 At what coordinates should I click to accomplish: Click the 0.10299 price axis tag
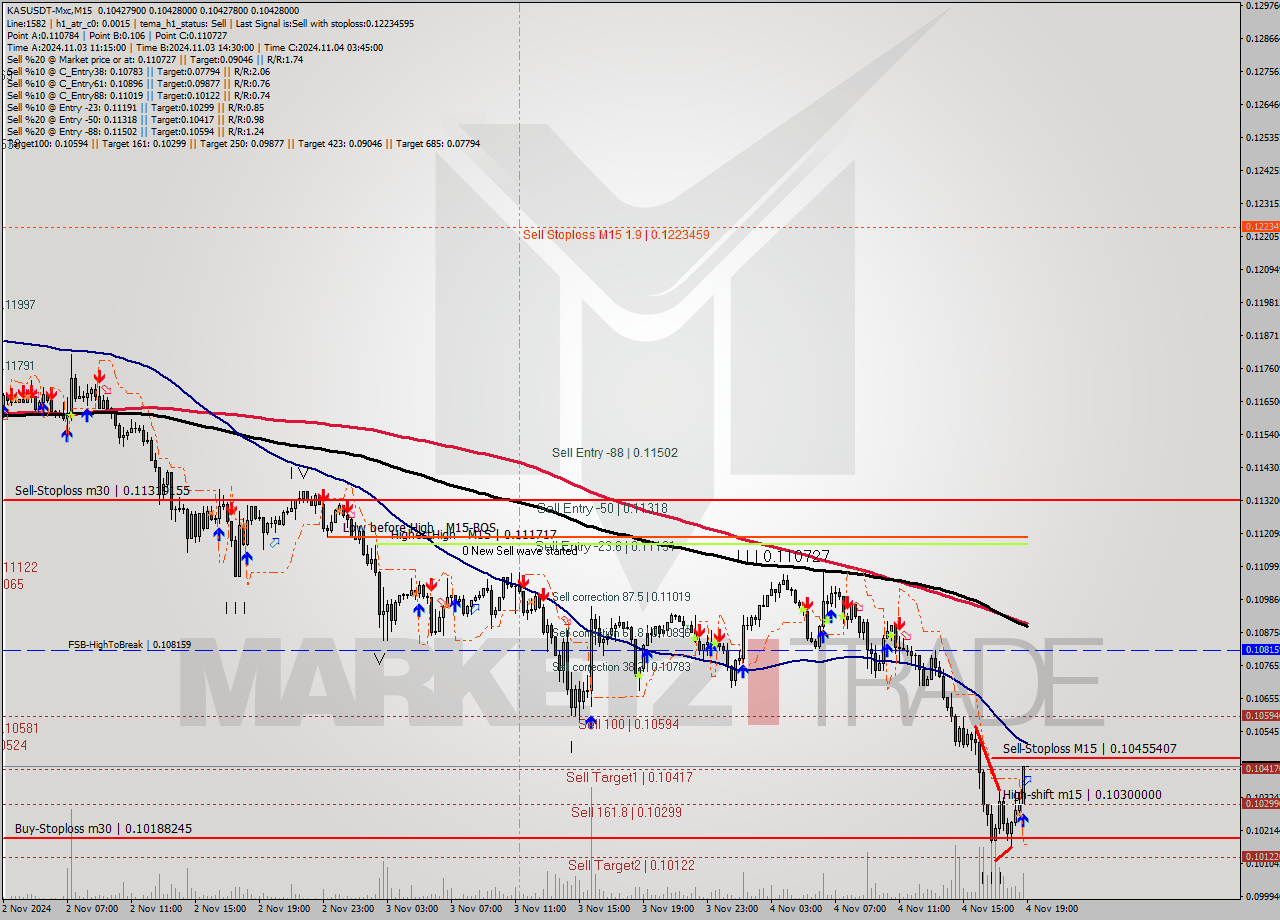(1260, 803)
